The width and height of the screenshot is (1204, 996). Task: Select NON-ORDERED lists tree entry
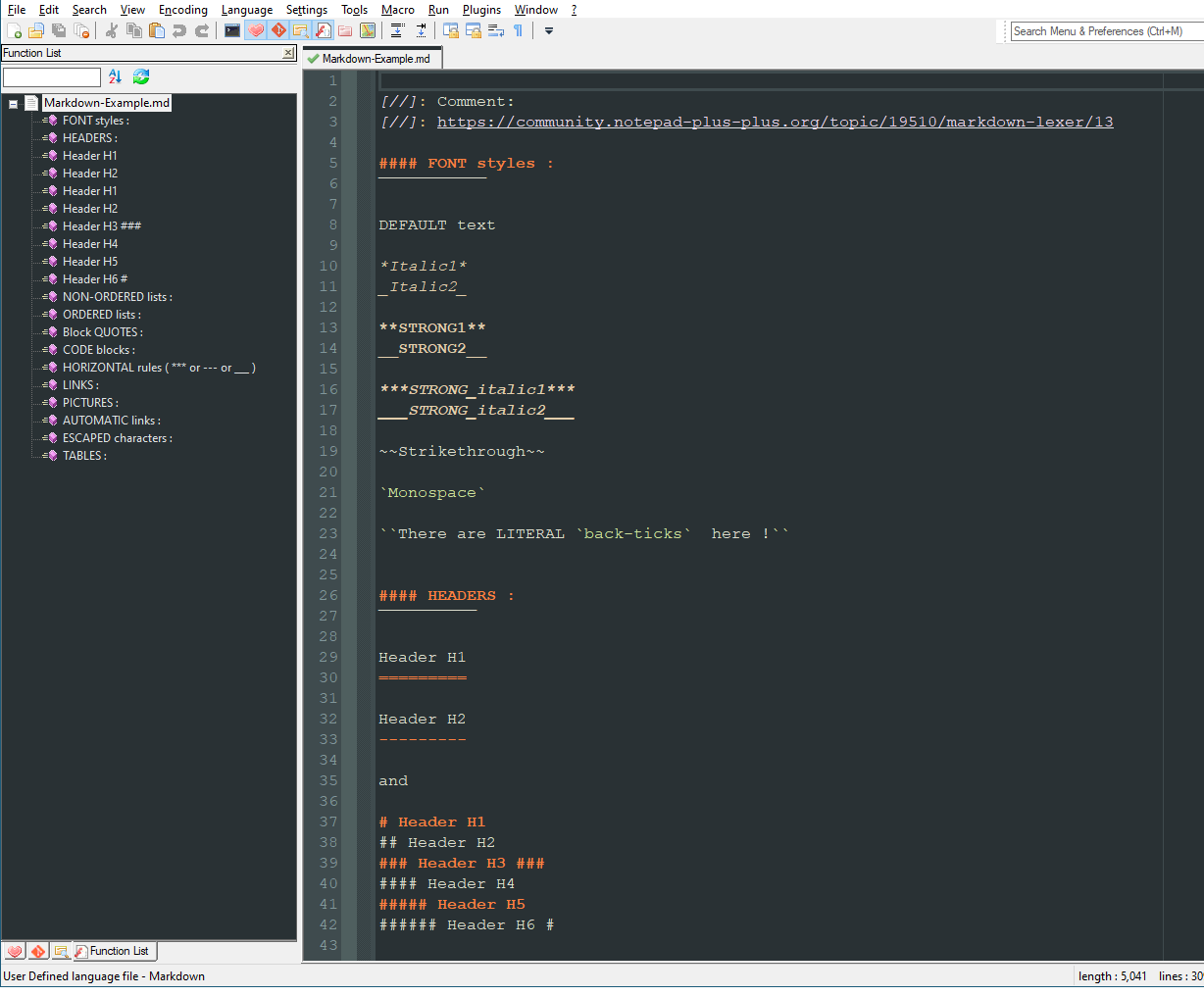click(x=117, y=297)
